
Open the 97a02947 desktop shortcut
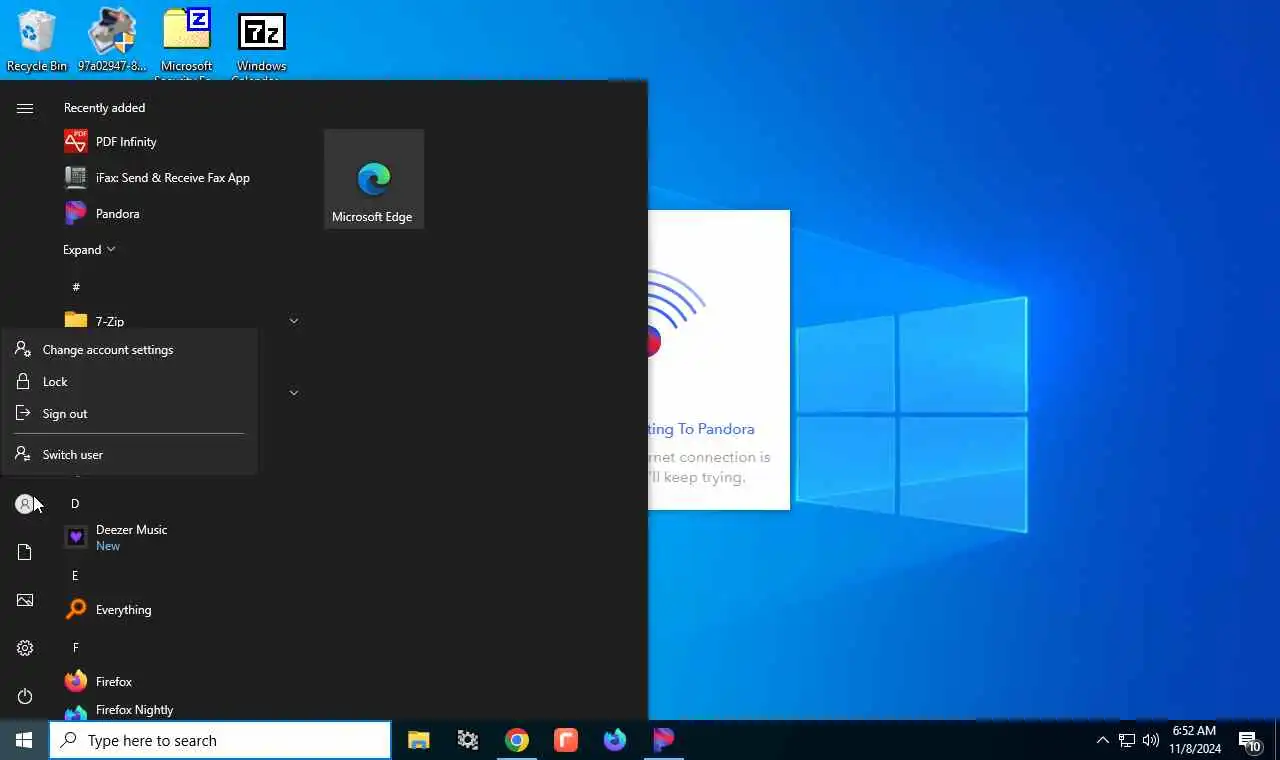pyautogui.click(x=112, y=41)
